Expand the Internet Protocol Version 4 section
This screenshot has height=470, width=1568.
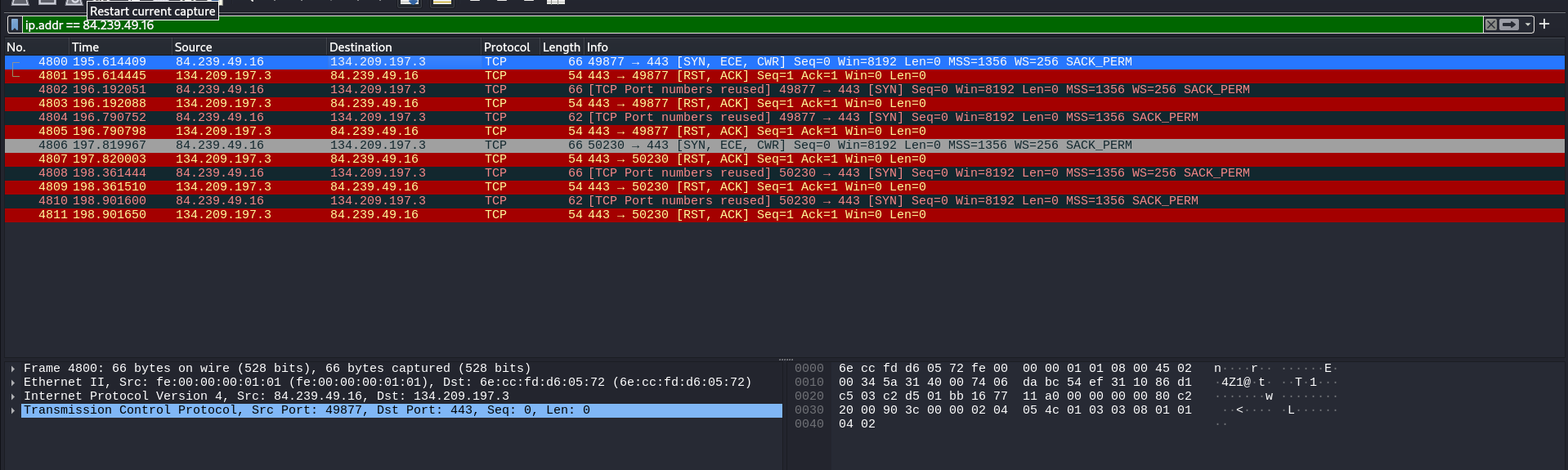click(13, 396)
